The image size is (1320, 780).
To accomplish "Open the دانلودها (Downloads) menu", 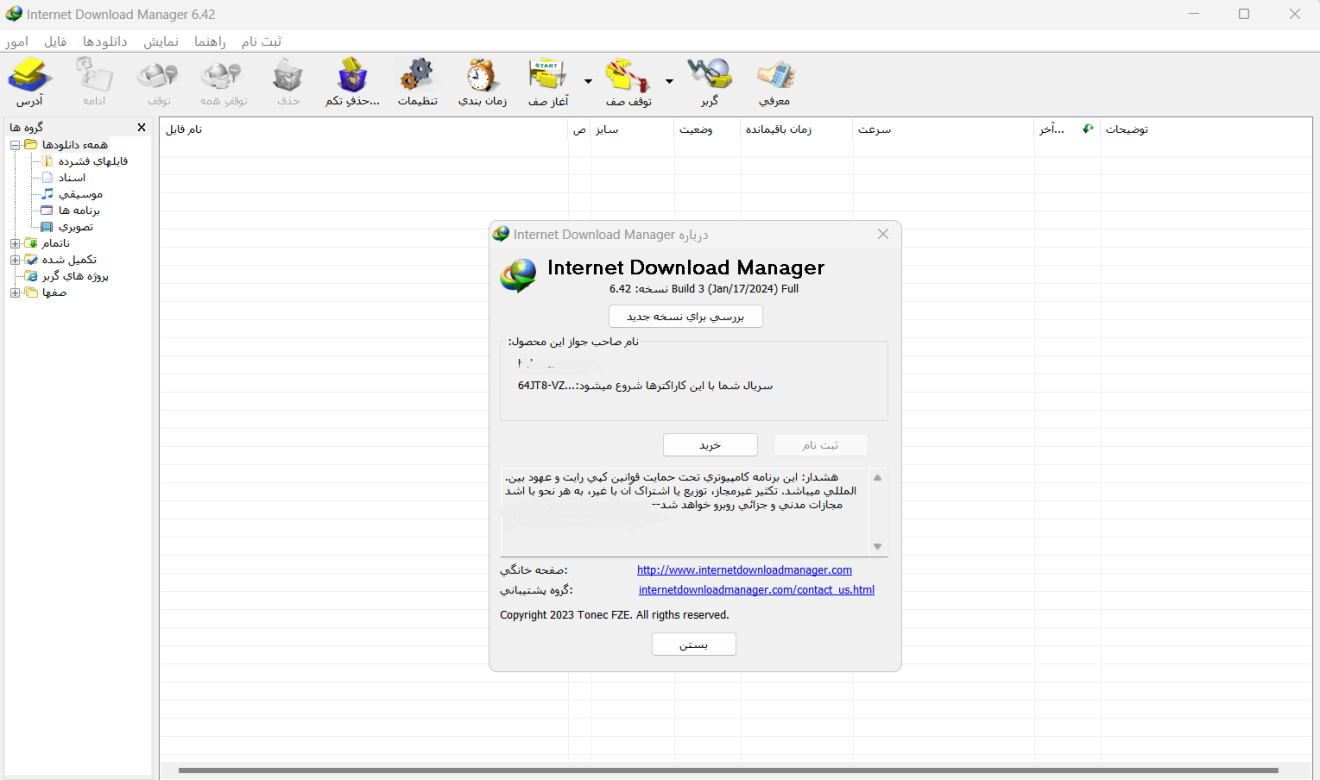I will tap(105, 41).
